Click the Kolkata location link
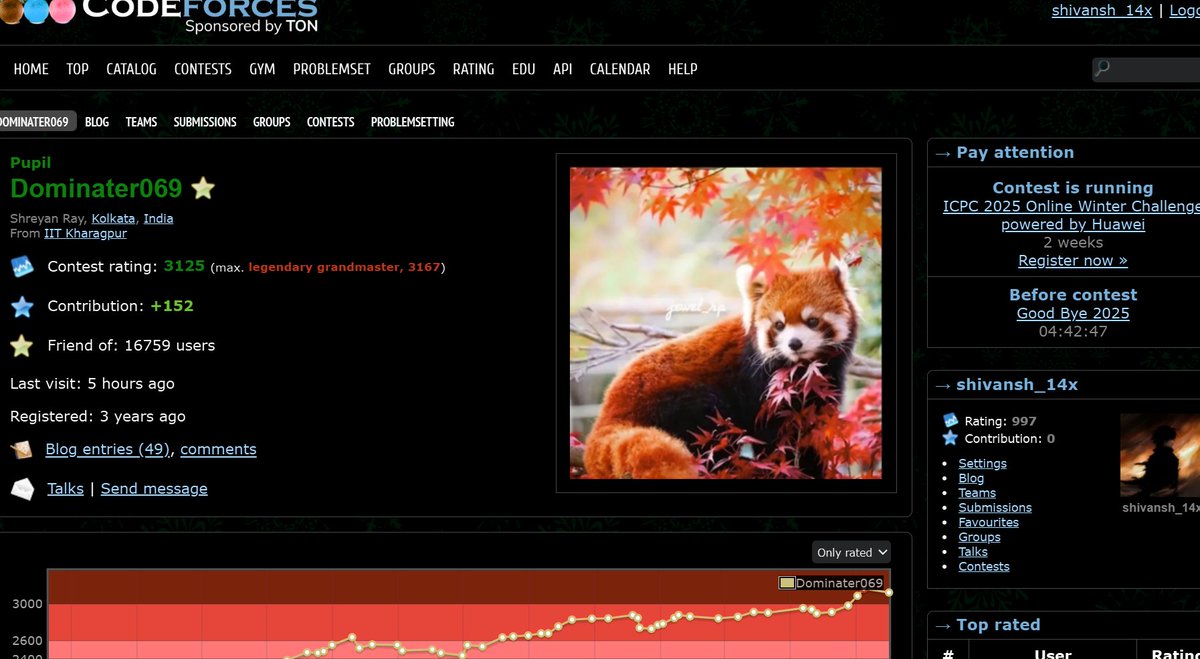Image resolution: width=1200 pixels, height=659 pixels. (113, 218)
